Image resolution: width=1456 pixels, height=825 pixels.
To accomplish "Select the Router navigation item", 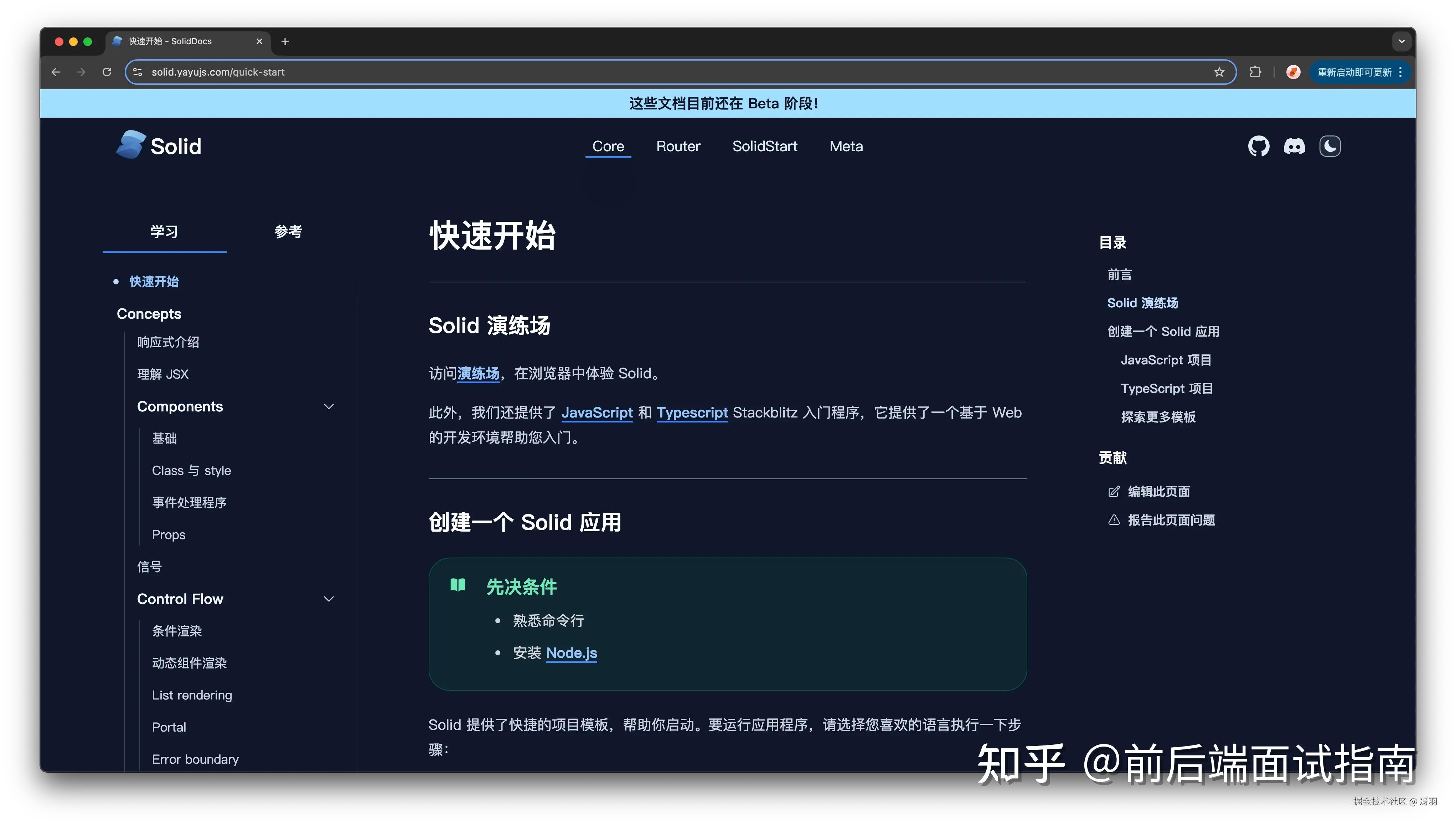I will tap(678, 146).
